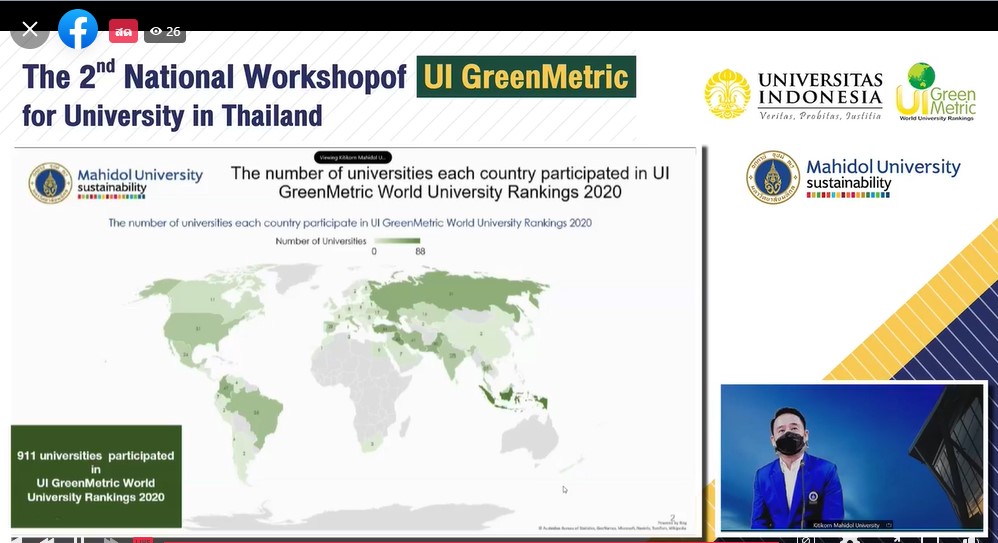Click the 'Viewing Kitikorn Mahidol U...' pill label
This screenshot has width=998, height=543.
[x=353, y=157]
